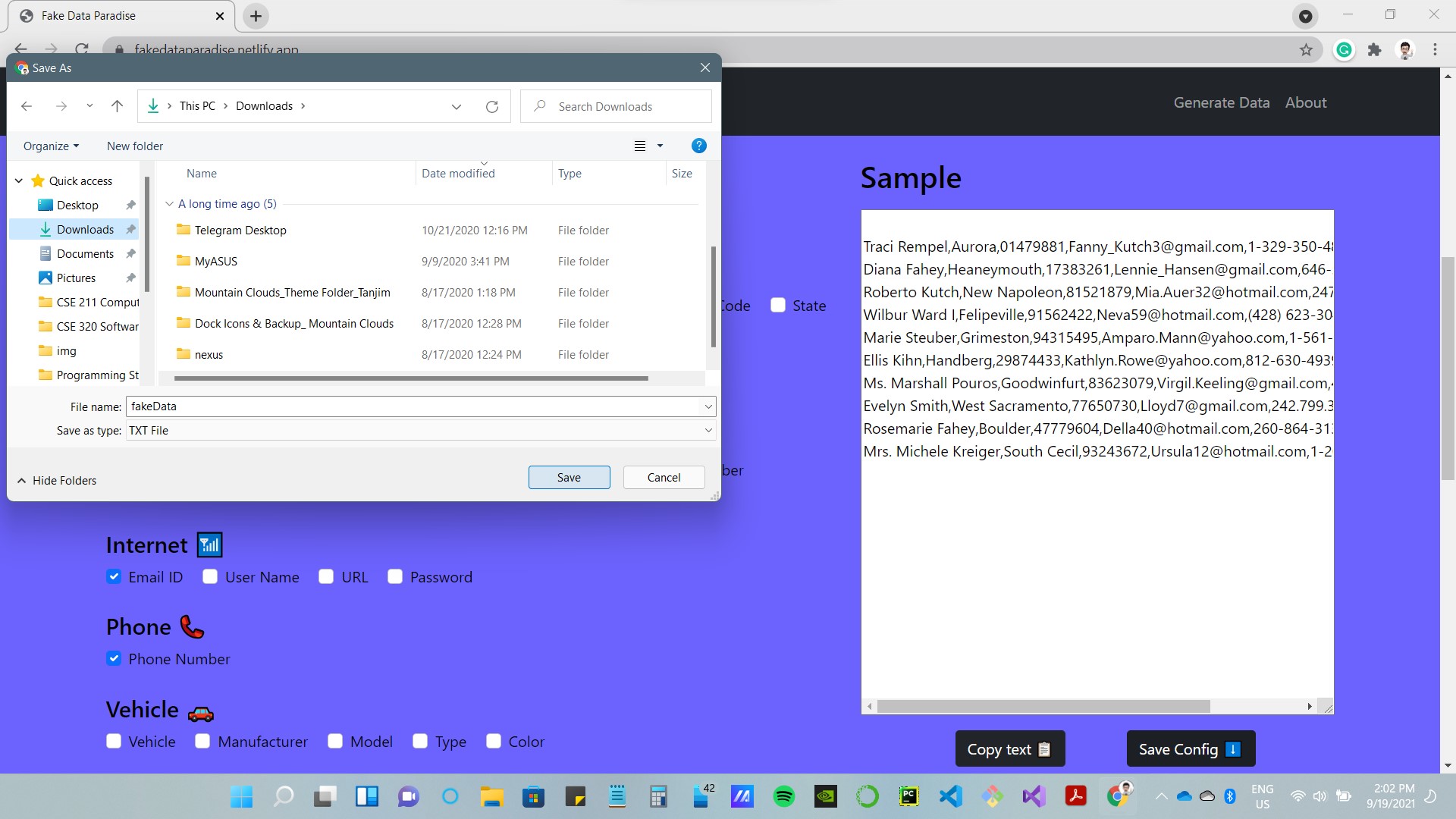The width and height of the screenshot is (1456, 819).
Task: Collapse the Quick access tree
Action: point(19,180)
